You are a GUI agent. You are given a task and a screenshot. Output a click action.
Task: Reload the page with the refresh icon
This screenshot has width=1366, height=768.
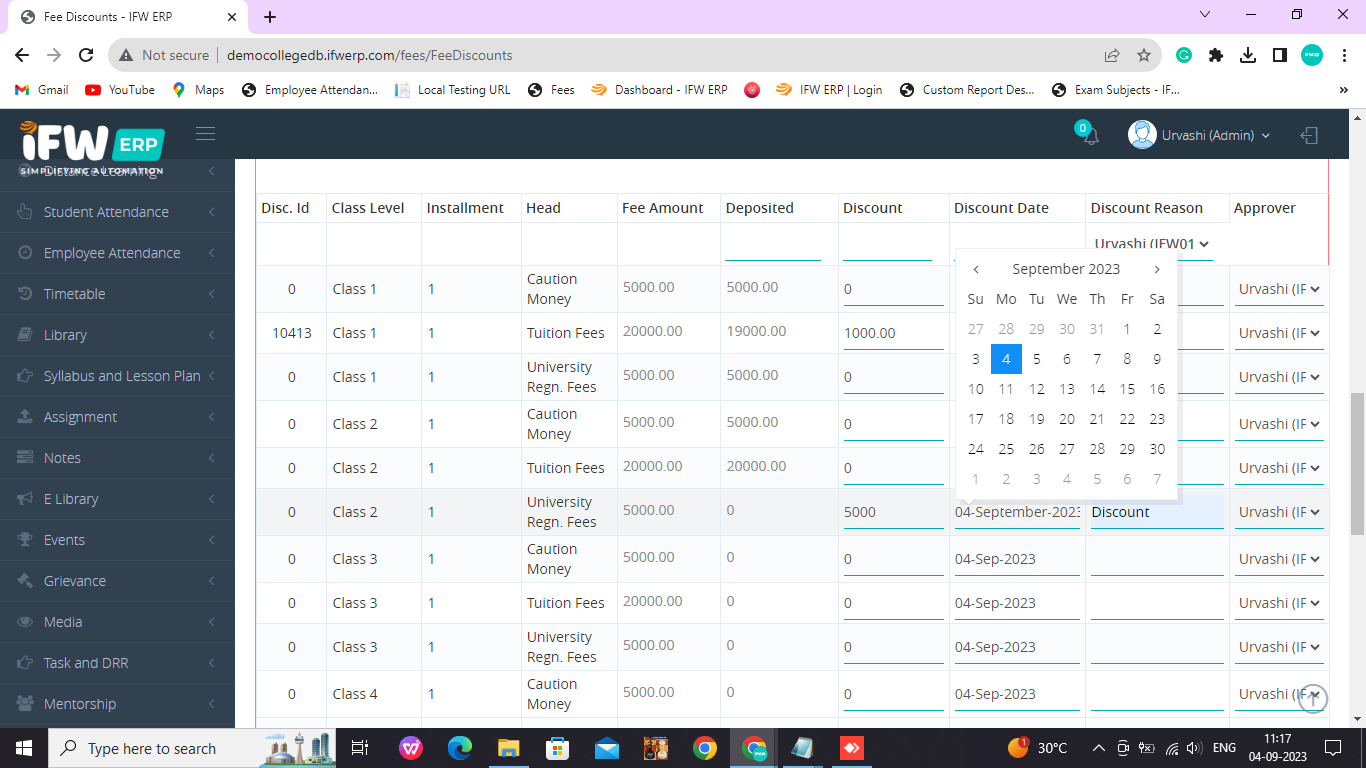coord(86,55)
